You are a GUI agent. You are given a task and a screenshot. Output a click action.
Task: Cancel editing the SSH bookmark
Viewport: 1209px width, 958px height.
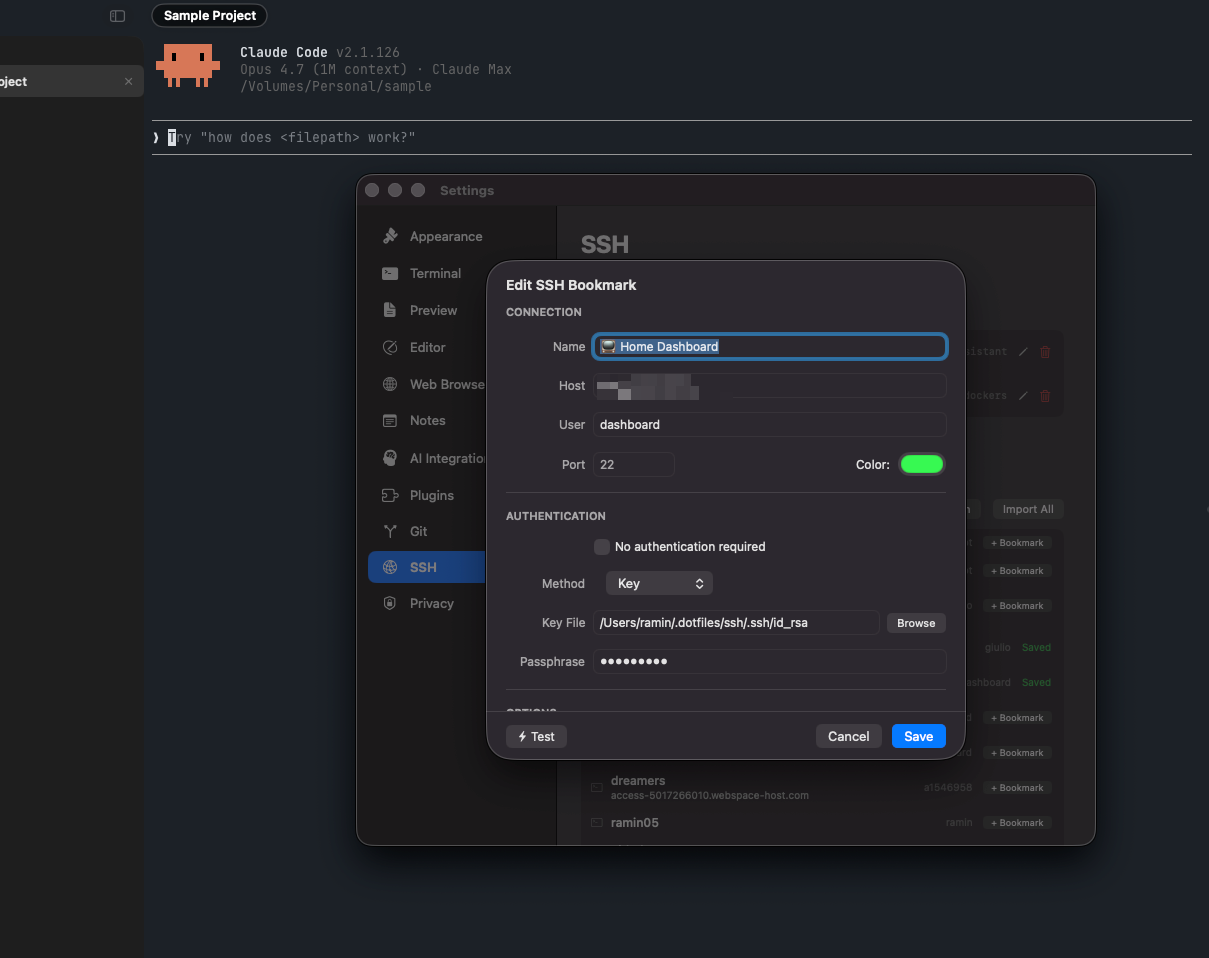849,736
